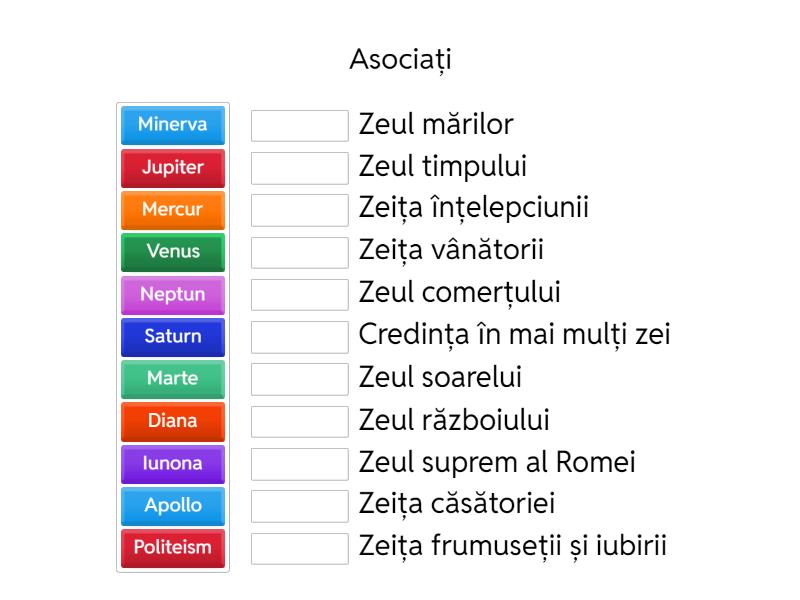The image size is (800, 600).
Task: Select the Jupiter tile
Action: tap(172, 168)
